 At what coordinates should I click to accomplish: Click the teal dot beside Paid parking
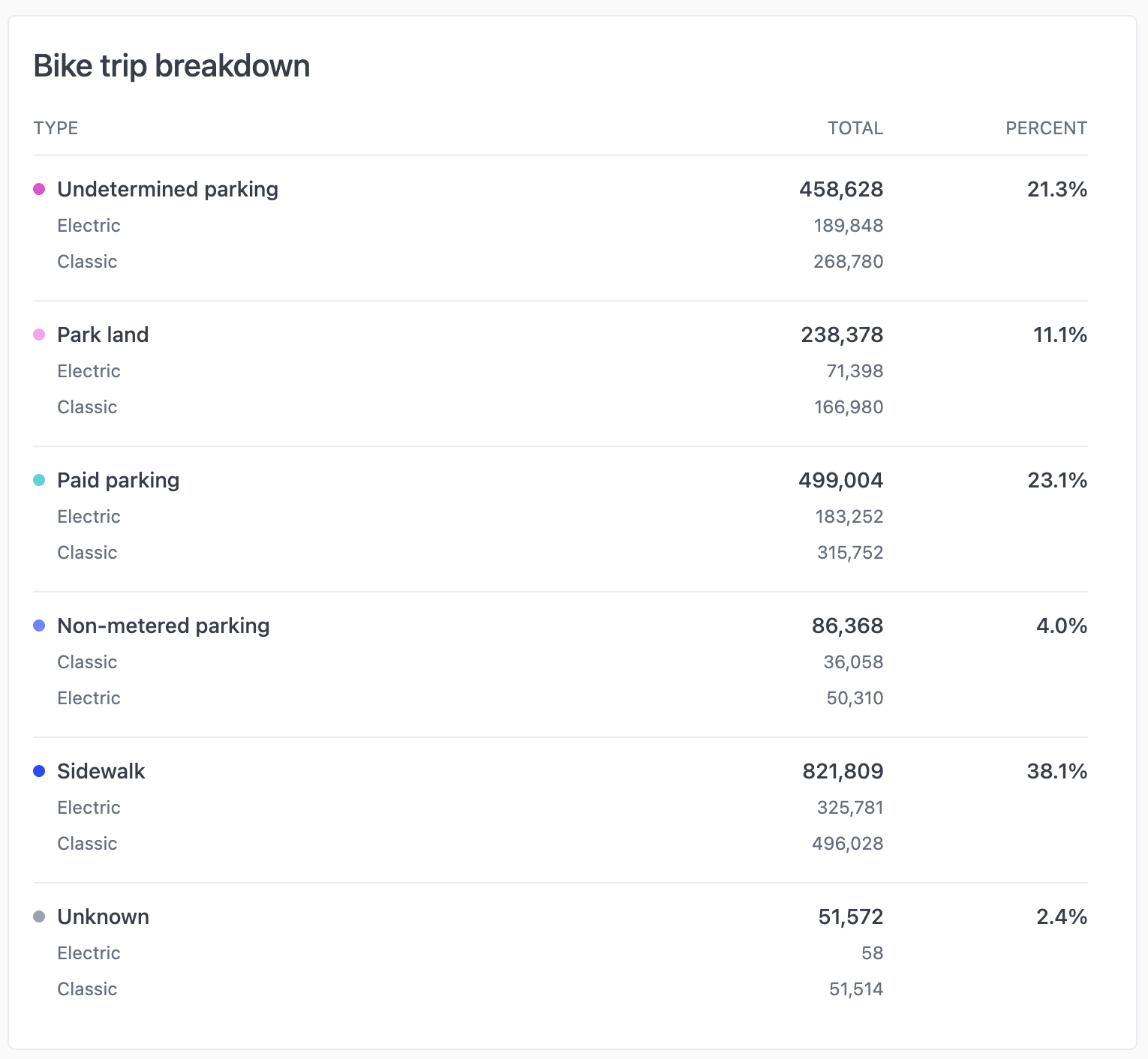39,480
